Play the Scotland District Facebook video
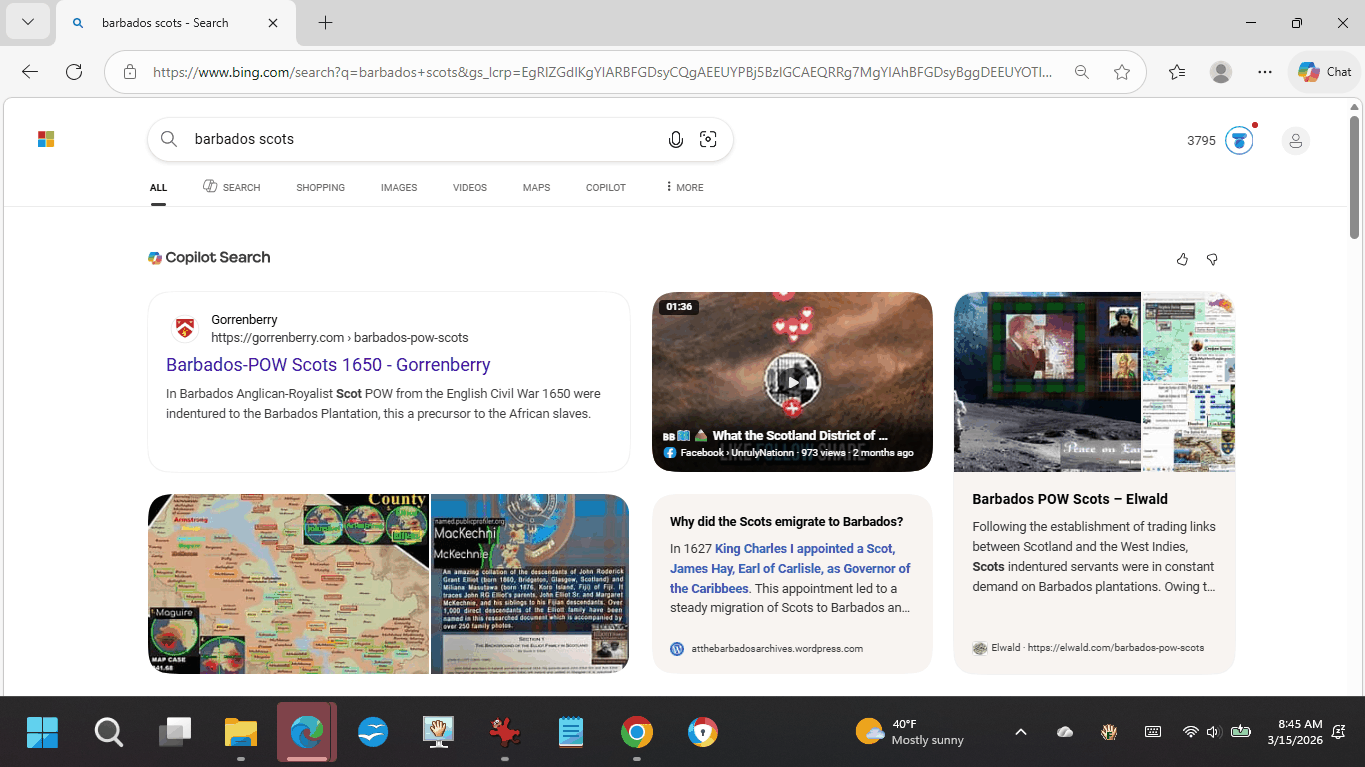 [792, 382]
